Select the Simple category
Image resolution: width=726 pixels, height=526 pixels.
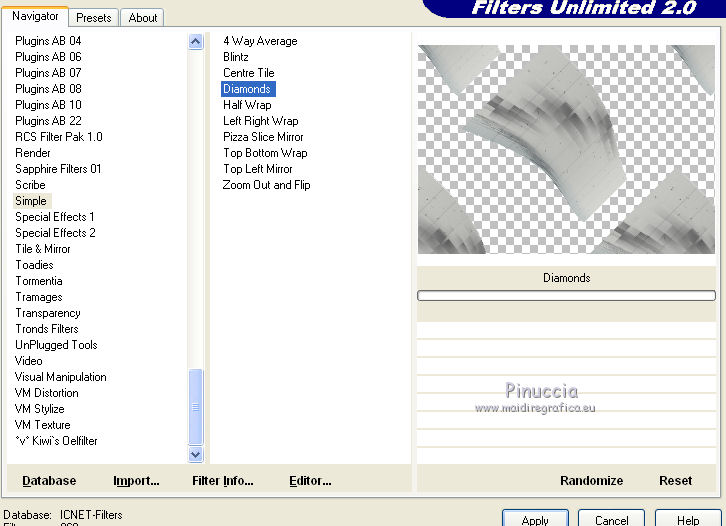[x=31, y=201]
